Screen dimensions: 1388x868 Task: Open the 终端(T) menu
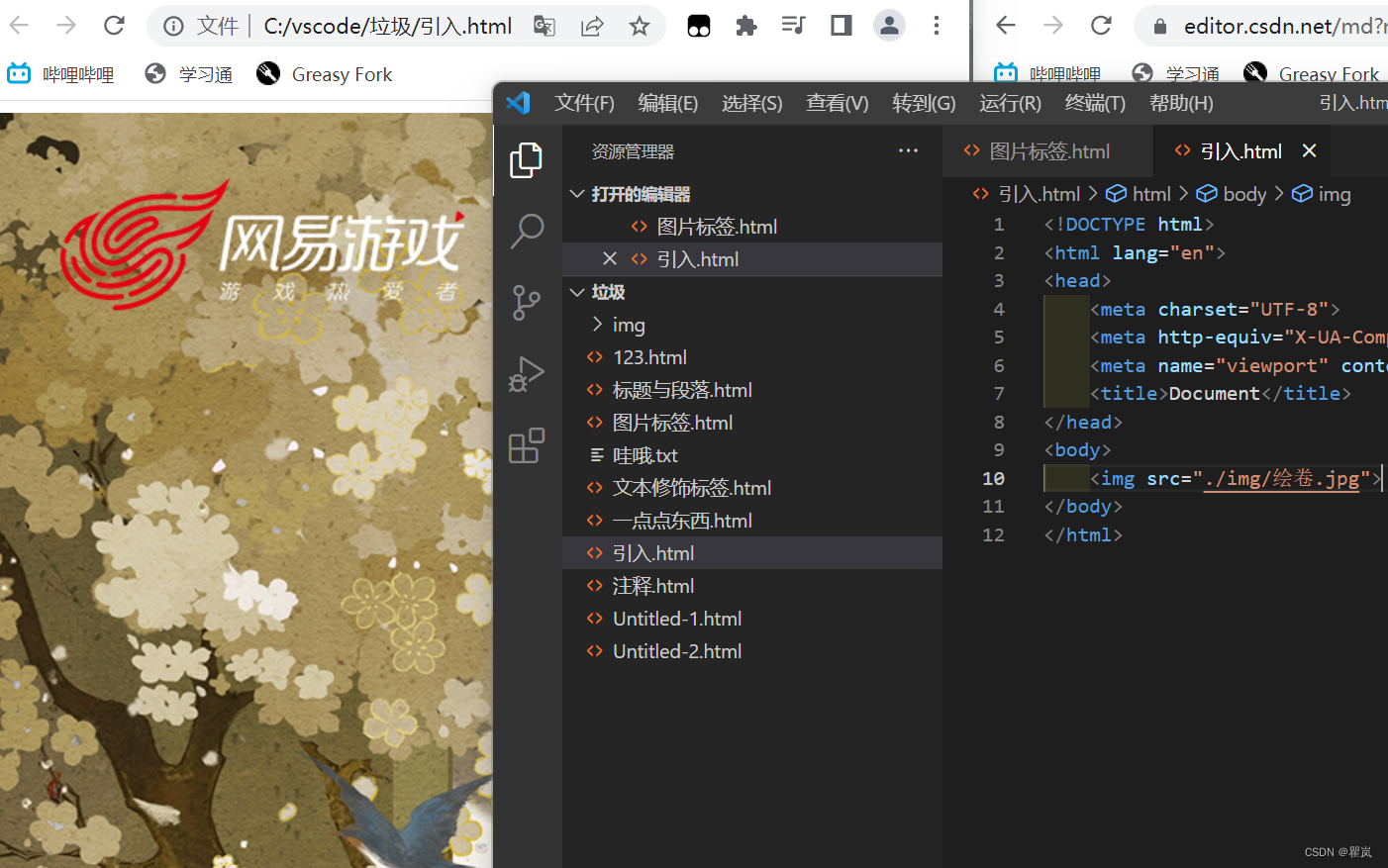tap(1095, 103)
